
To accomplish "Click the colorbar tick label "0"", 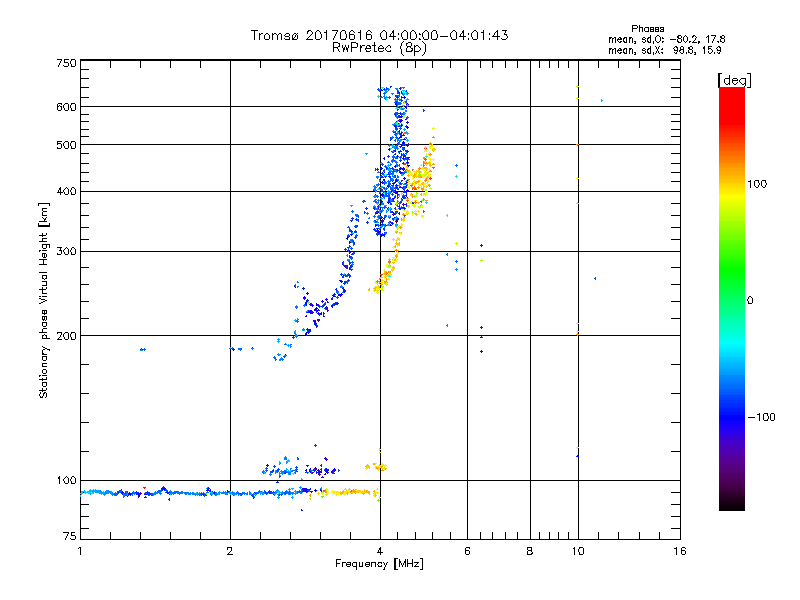I will point(750,301).
